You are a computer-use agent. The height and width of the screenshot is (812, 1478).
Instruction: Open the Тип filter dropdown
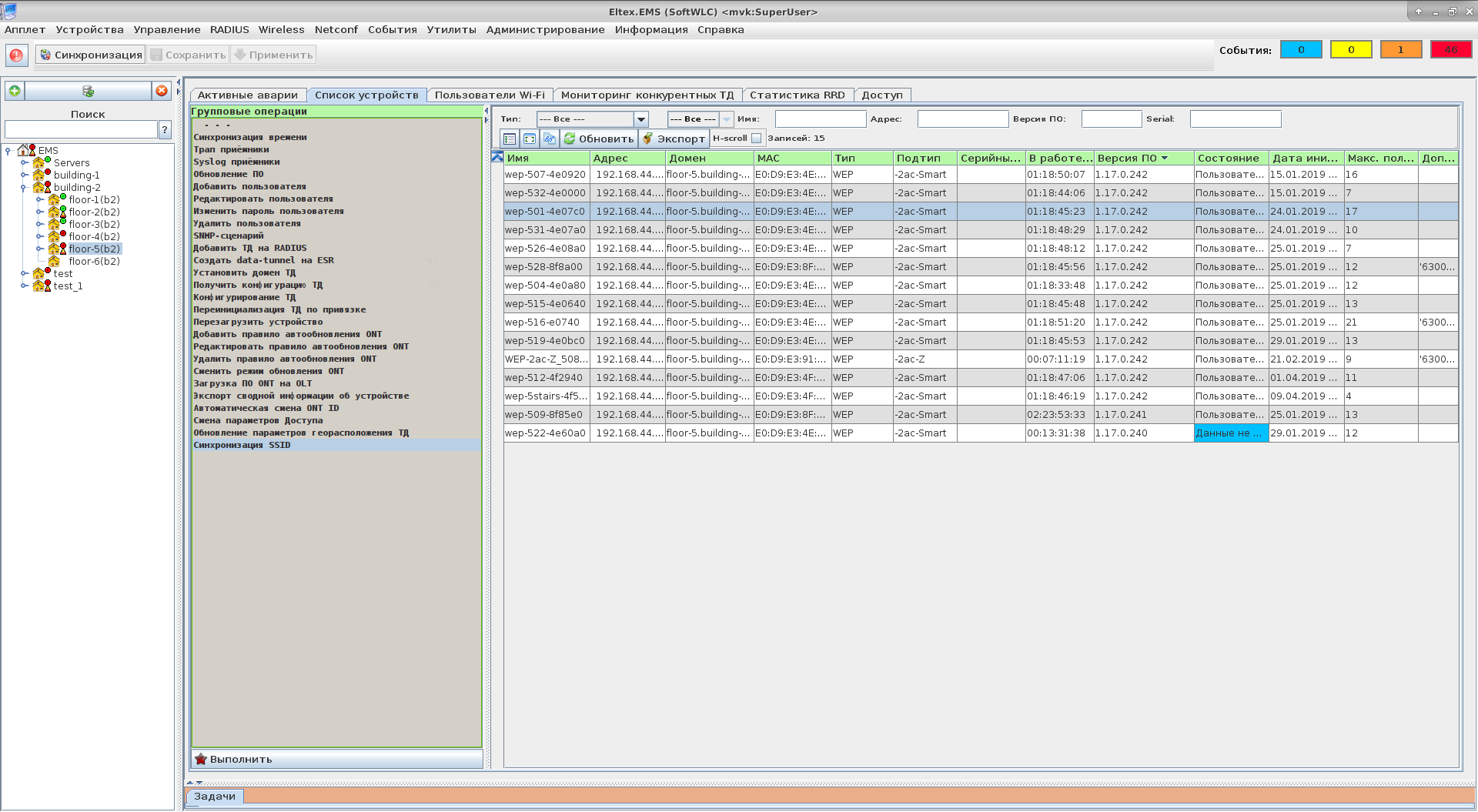pyautogui.click(x=640, y=119)
